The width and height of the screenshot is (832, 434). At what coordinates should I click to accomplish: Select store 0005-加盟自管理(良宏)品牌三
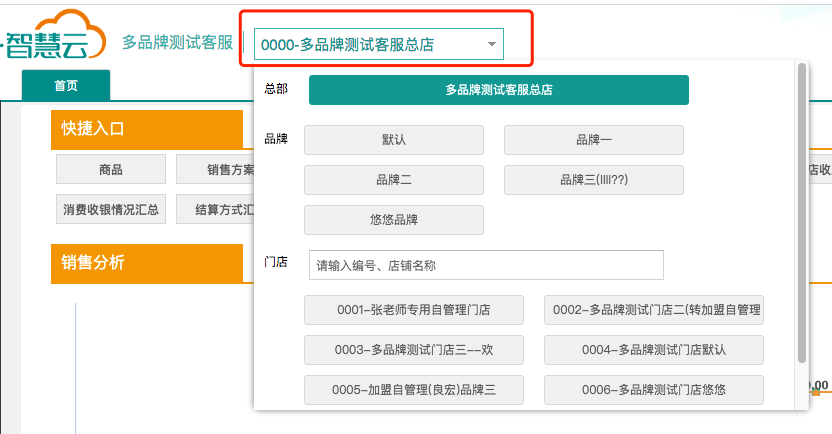[413, 390]
